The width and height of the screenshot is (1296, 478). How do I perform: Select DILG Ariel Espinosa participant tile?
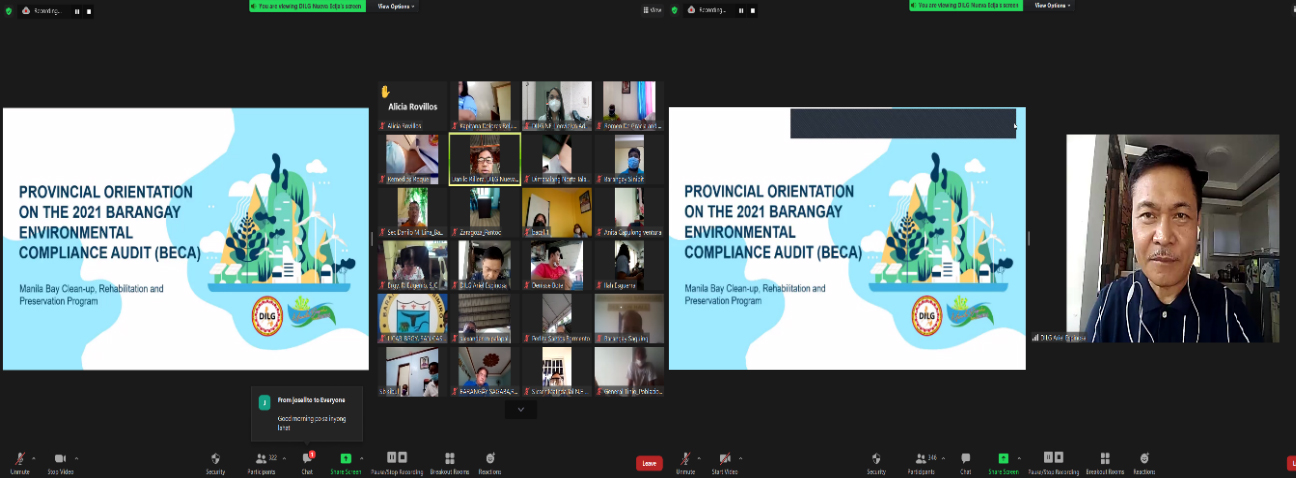click(484, 265)
